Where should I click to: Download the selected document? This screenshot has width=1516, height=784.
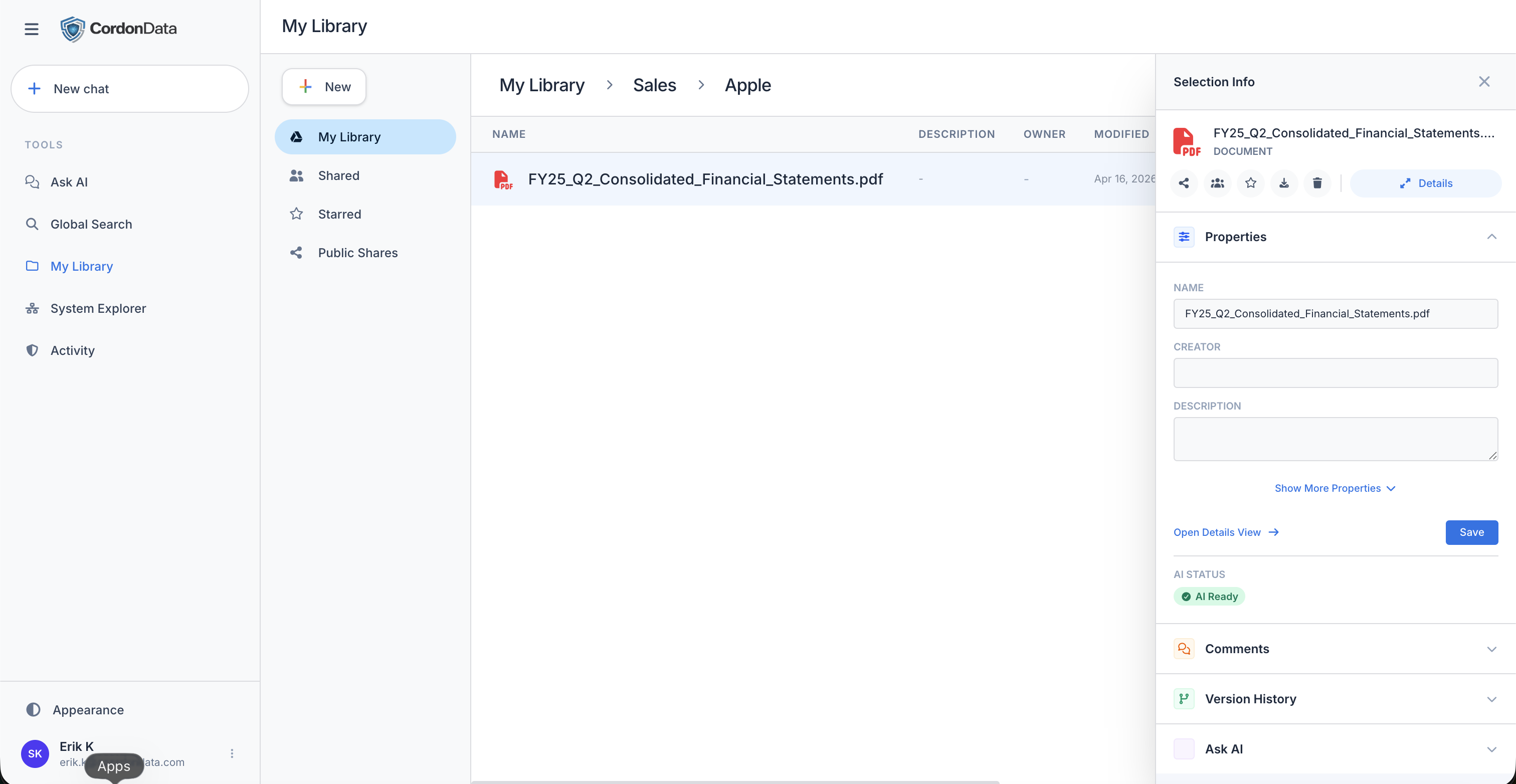[1283, 183]
